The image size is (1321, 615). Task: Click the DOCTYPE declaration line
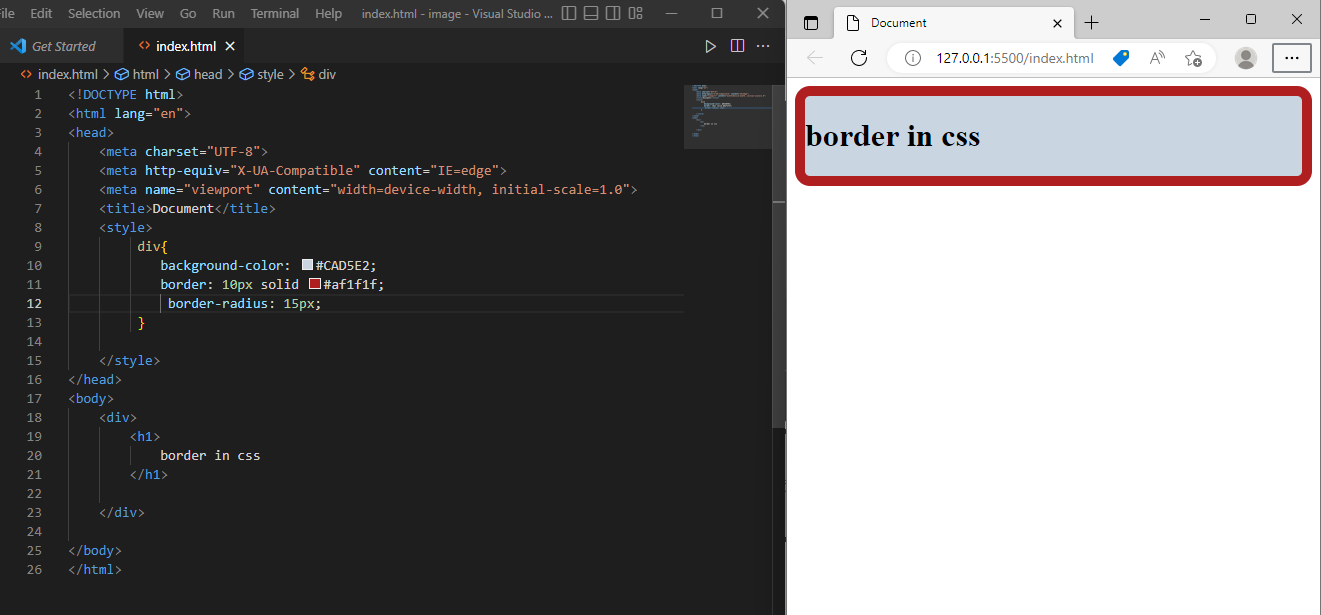pos(126,94)
